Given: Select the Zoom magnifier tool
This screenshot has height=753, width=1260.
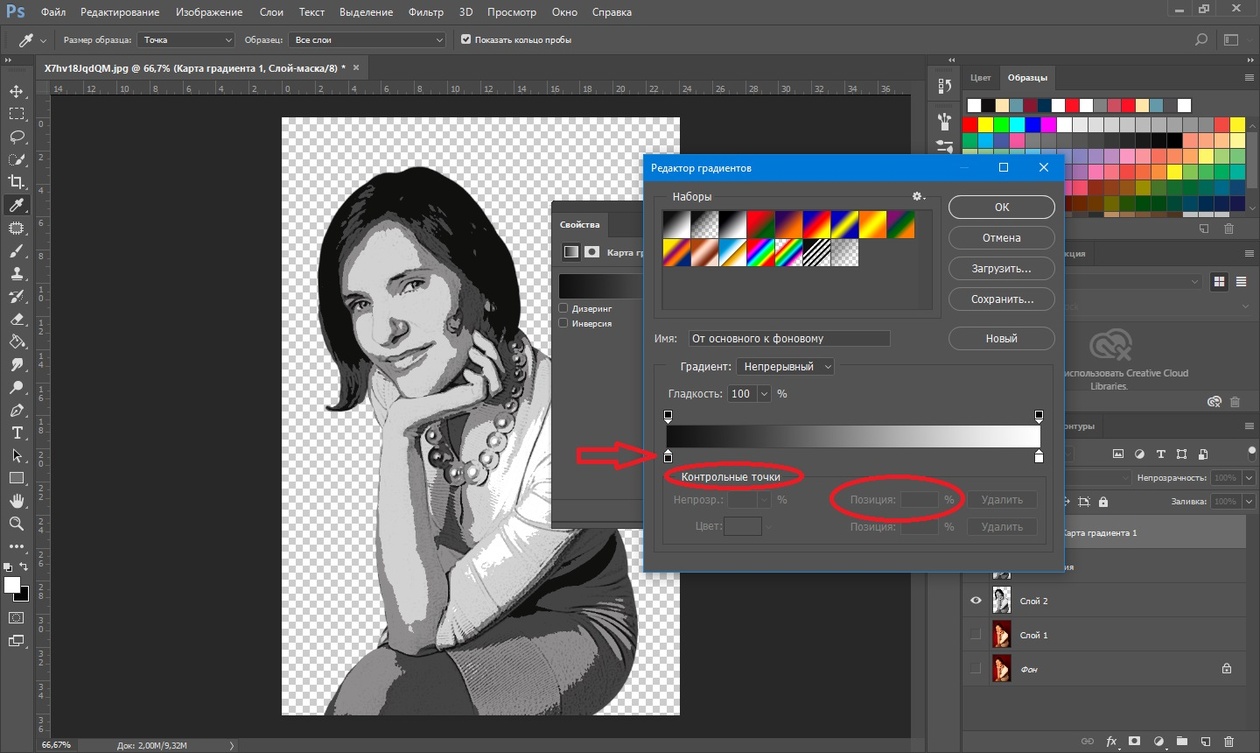Looking at the screenshot, I should point(17,523).
